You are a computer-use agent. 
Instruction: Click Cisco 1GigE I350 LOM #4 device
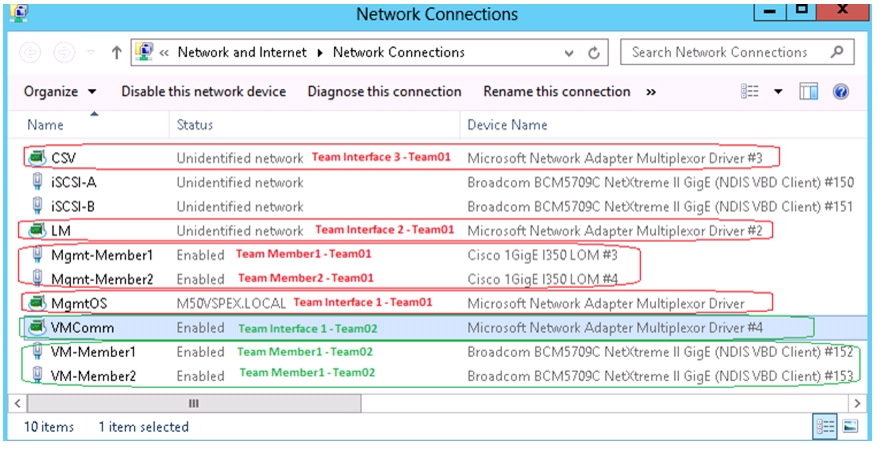tap(542, 279)
